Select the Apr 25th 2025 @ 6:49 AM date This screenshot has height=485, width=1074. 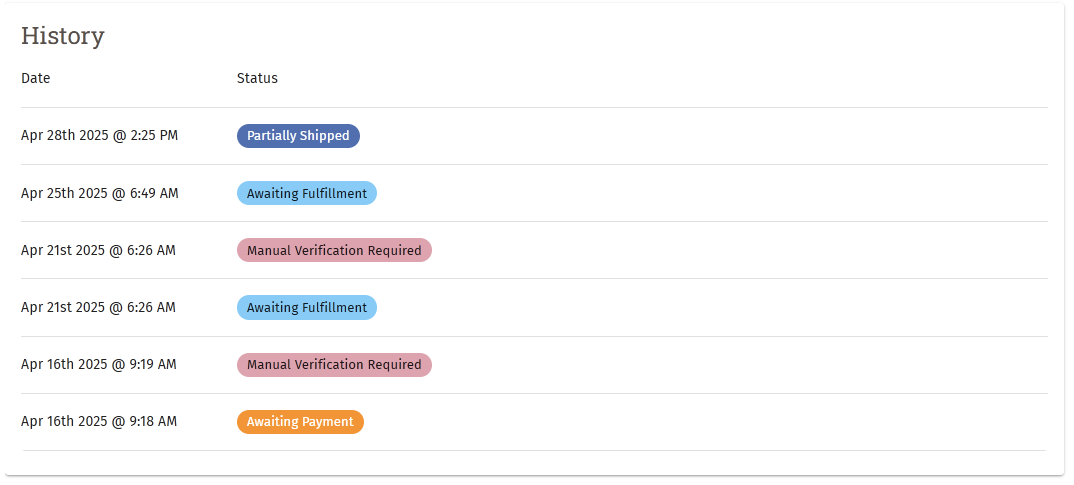99,193
